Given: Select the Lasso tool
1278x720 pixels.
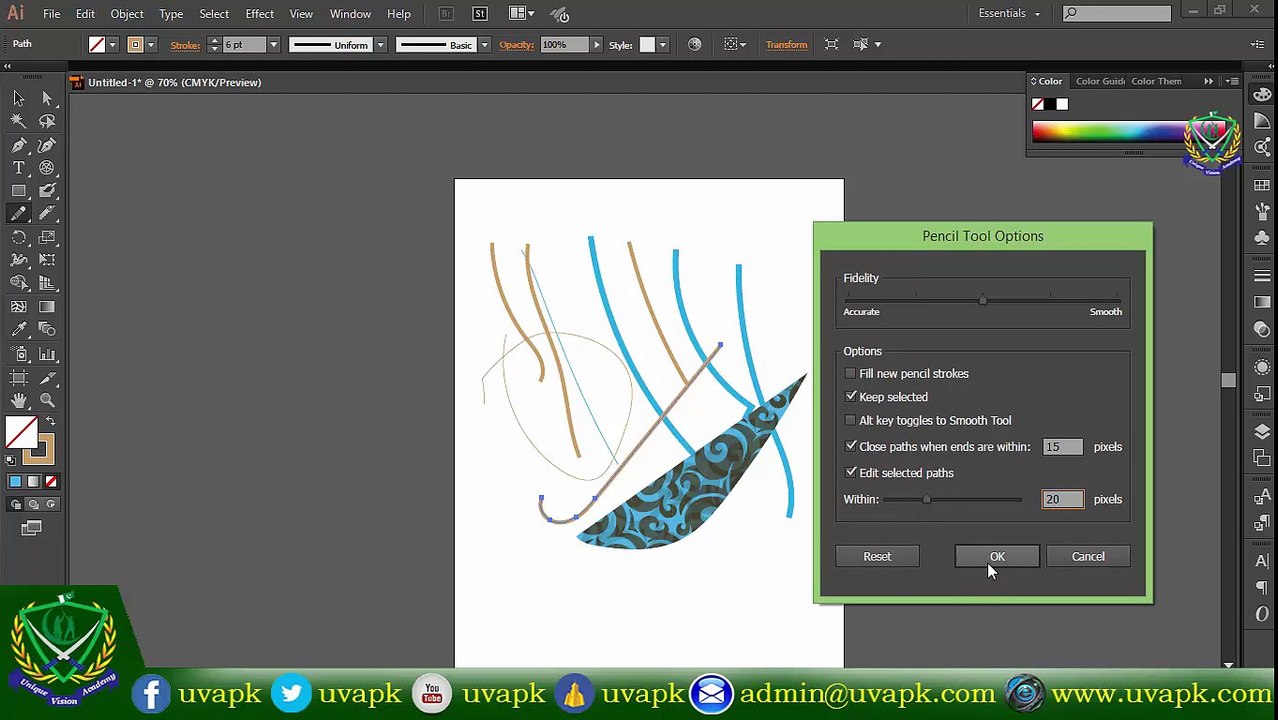Looking at the screenshot, I should tap(47, 121).
